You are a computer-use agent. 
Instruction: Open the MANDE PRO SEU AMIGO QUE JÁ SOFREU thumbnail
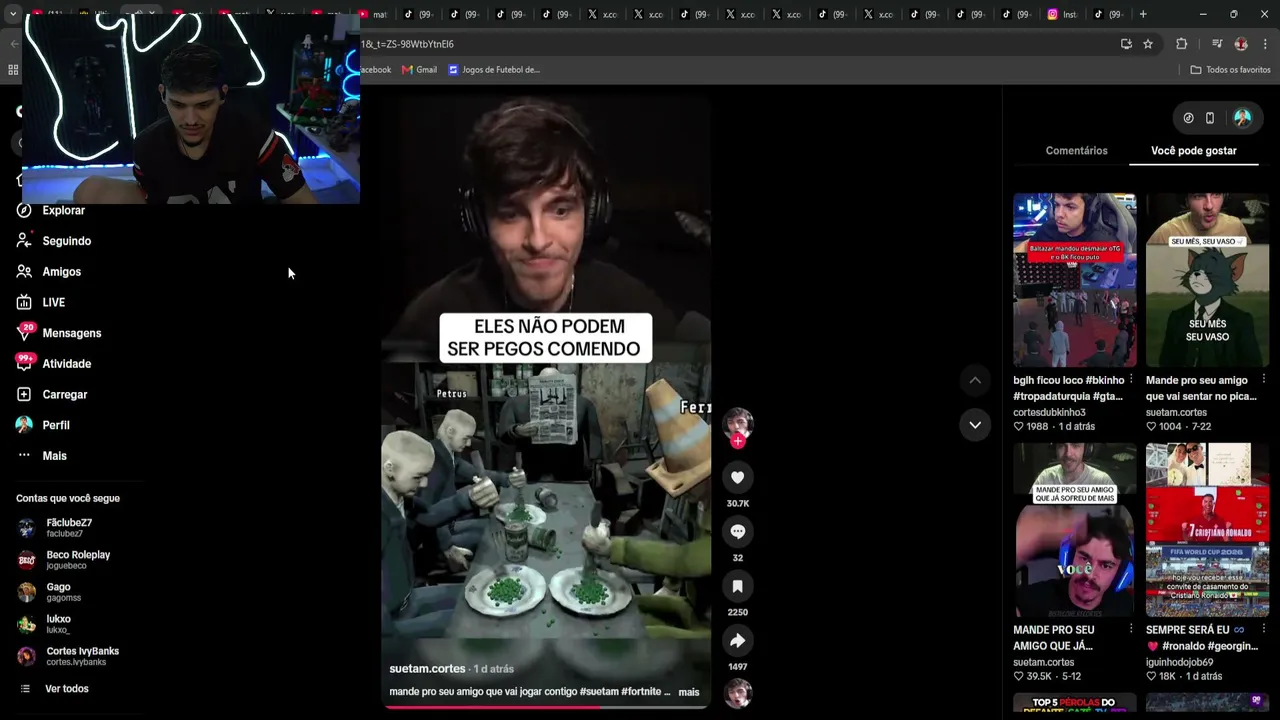point(1074,530)
